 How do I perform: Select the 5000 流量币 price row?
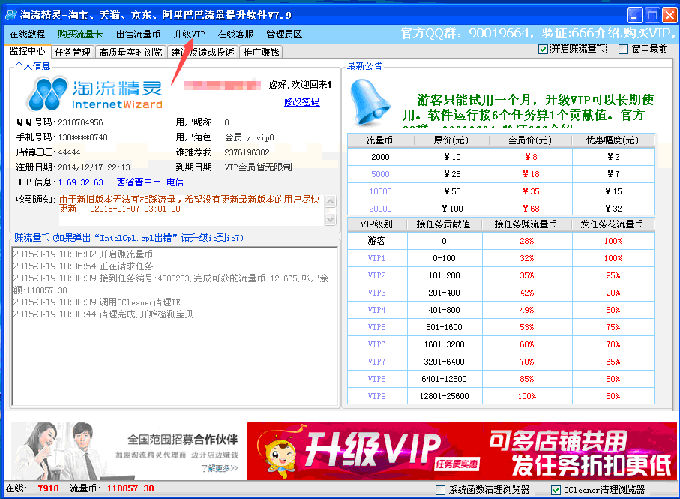pos(501,174)
